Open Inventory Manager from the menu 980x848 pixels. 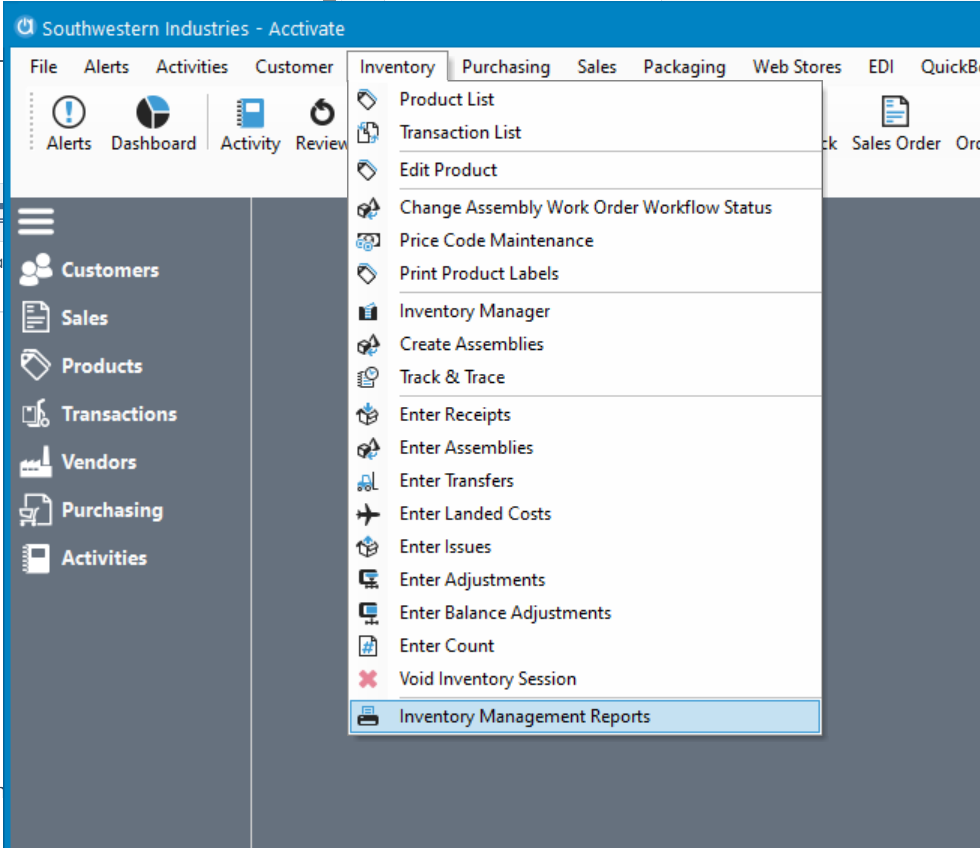tap(474, 311)
